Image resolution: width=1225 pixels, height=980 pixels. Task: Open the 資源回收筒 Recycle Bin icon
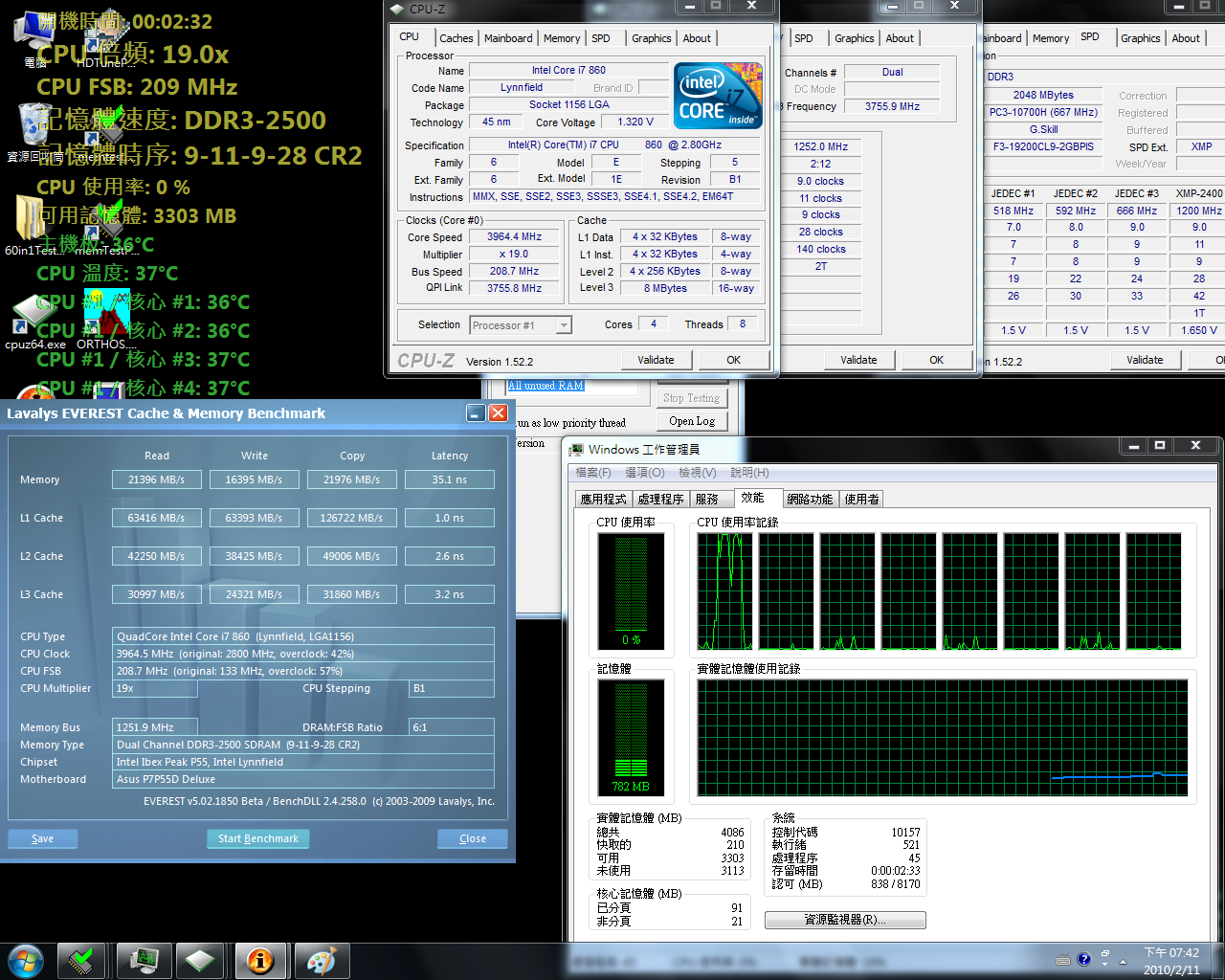(x=34, y=132)
